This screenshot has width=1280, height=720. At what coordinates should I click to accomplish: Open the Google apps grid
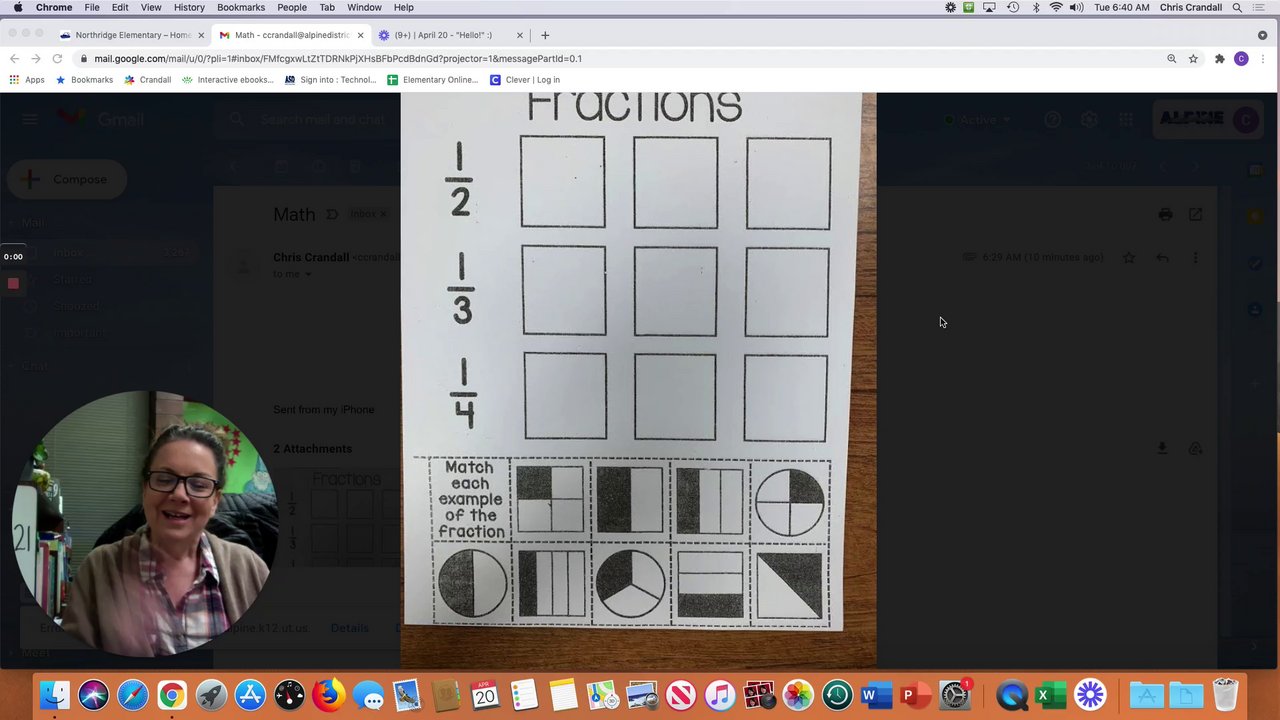click(1126, 119)
